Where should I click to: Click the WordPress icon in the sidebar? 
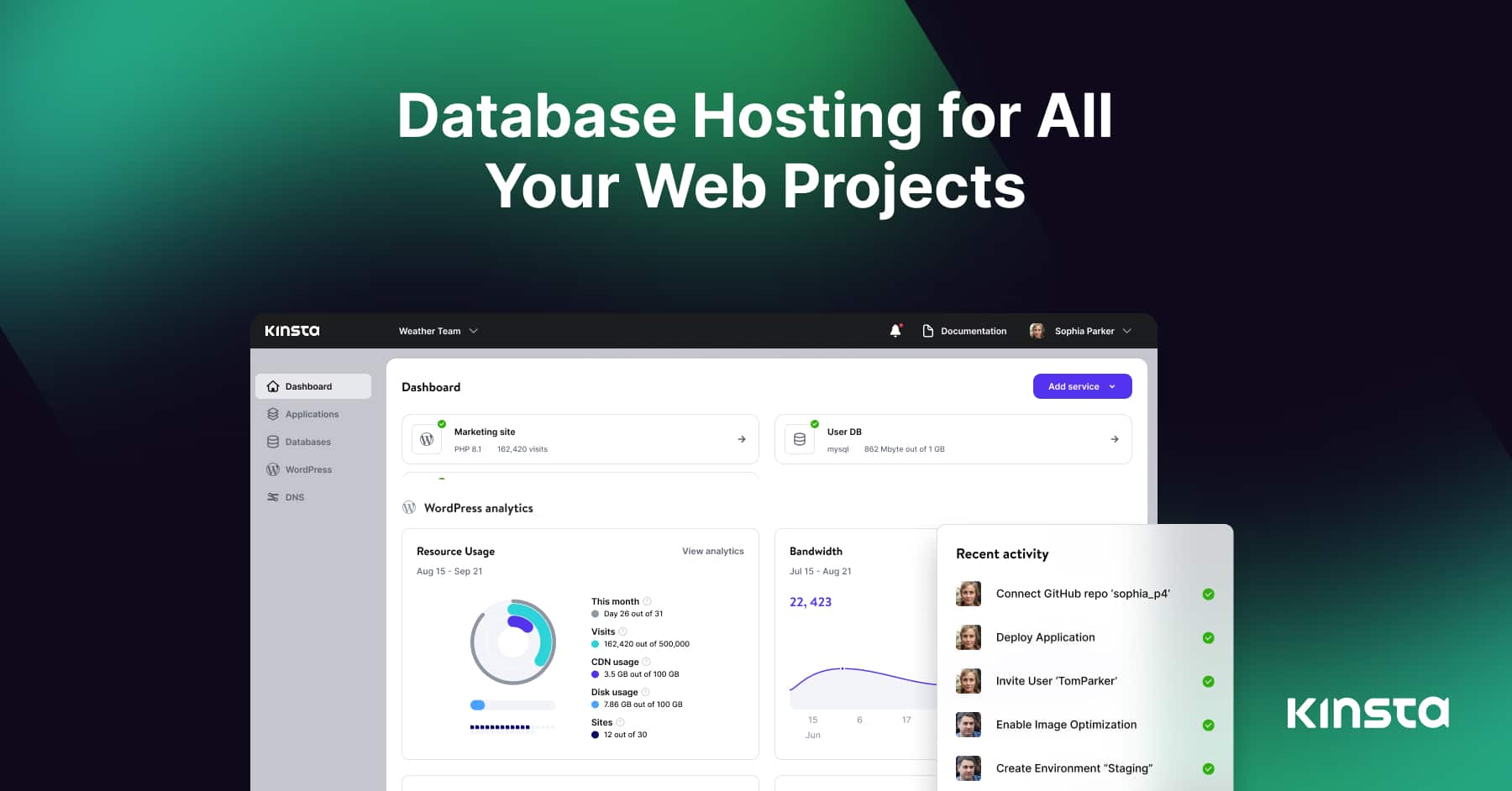pos(272,469)
